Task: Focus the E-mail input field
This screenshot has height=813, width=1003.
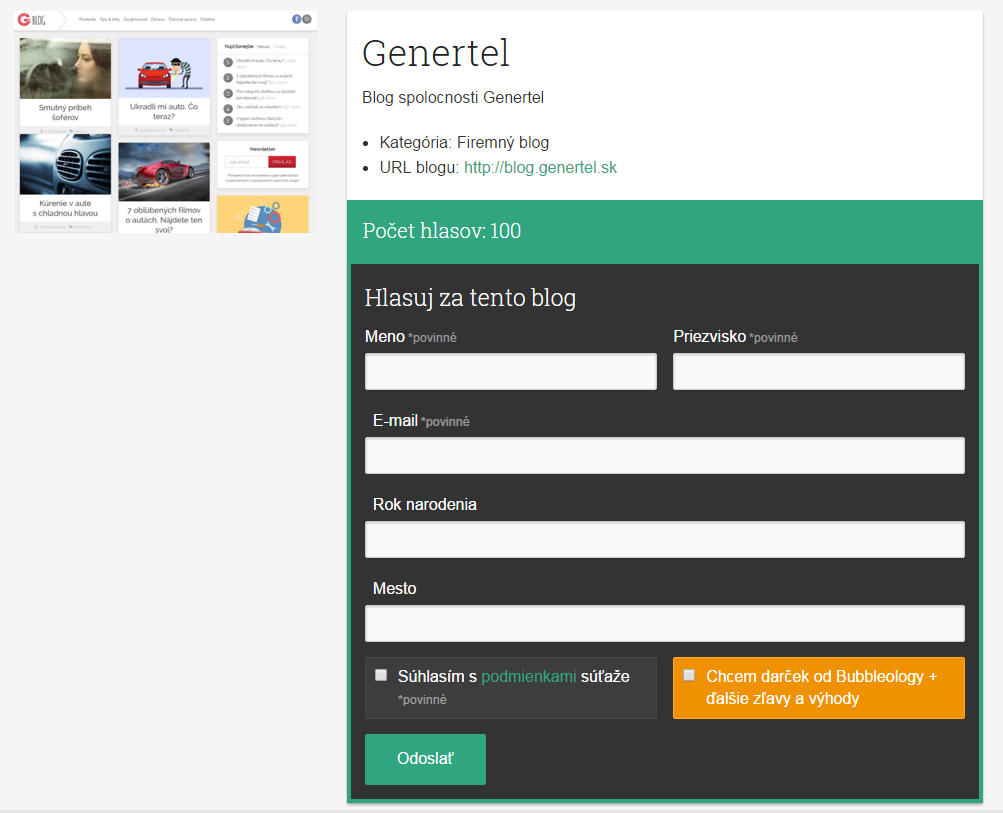Action: coord(665,455)
